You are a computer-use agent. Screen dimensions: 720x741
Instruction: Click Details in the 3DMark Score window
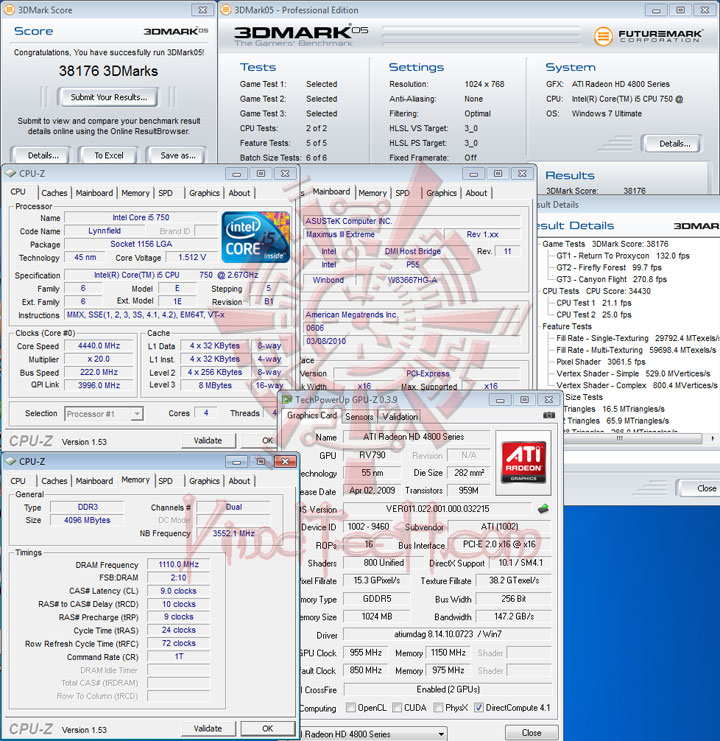pyautogui.click(x=43, y=155)
